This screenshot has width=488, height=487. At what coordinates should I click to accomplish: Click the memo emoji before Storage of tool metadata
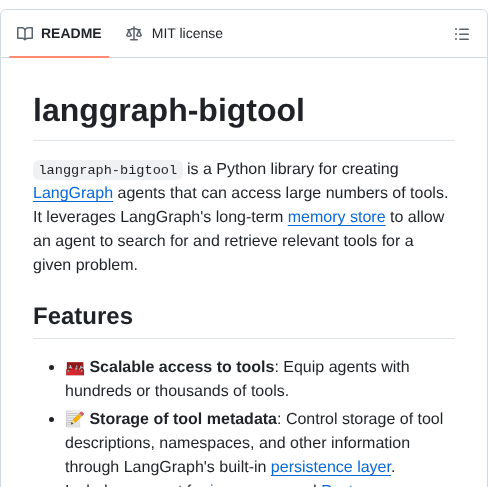[x=75, y=419]
